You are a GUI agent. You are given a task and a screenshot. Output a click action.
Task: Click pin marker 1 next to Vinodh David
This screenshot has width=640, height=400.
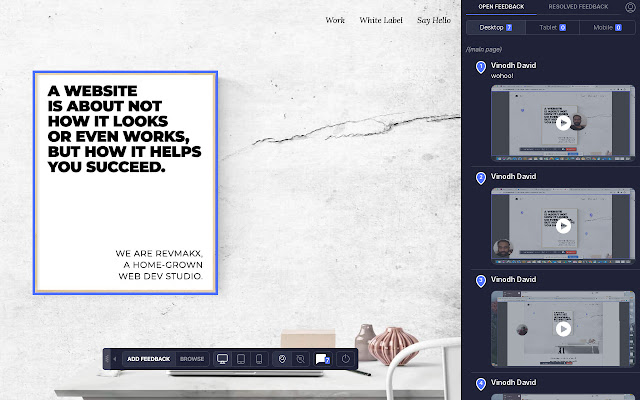481,67
